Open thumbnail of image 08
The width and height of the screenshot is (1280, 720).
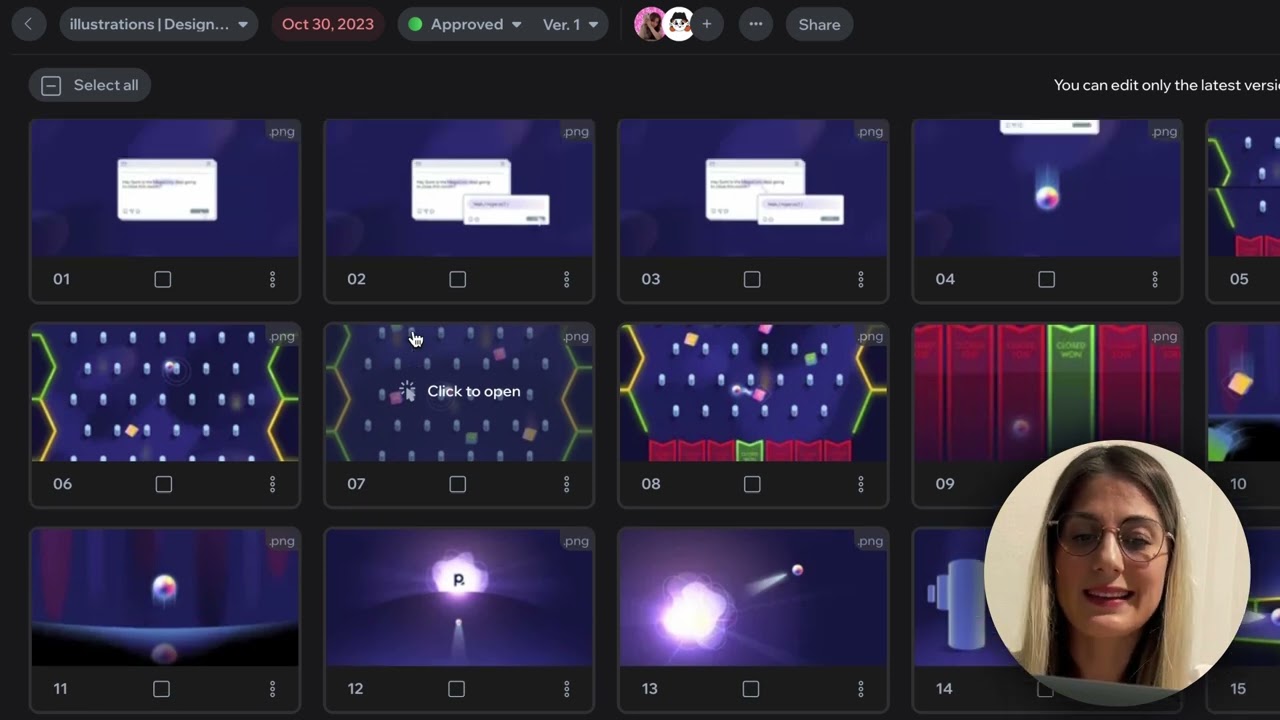(x=753, y=393)
